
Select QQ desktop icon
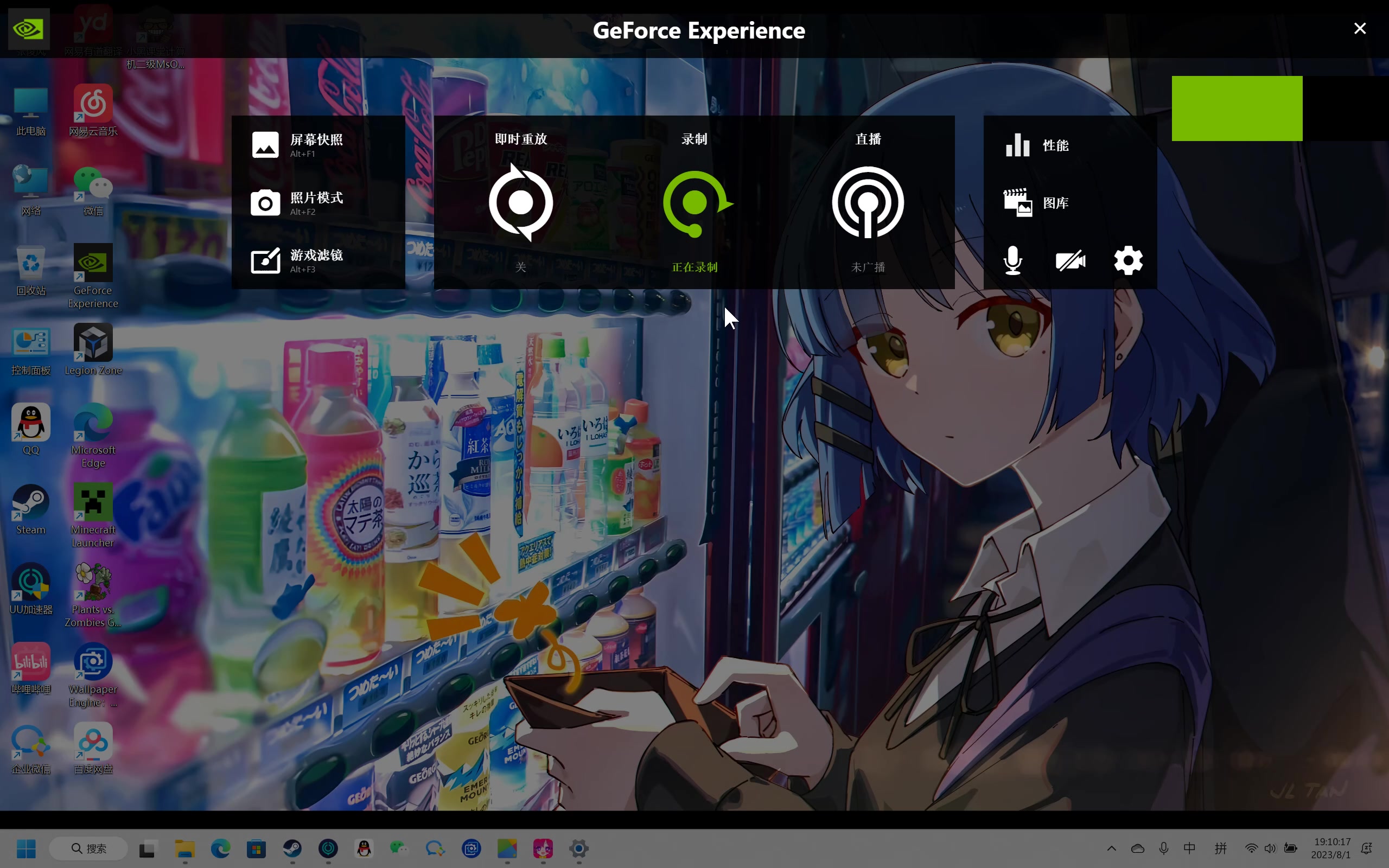pos(31,431)
